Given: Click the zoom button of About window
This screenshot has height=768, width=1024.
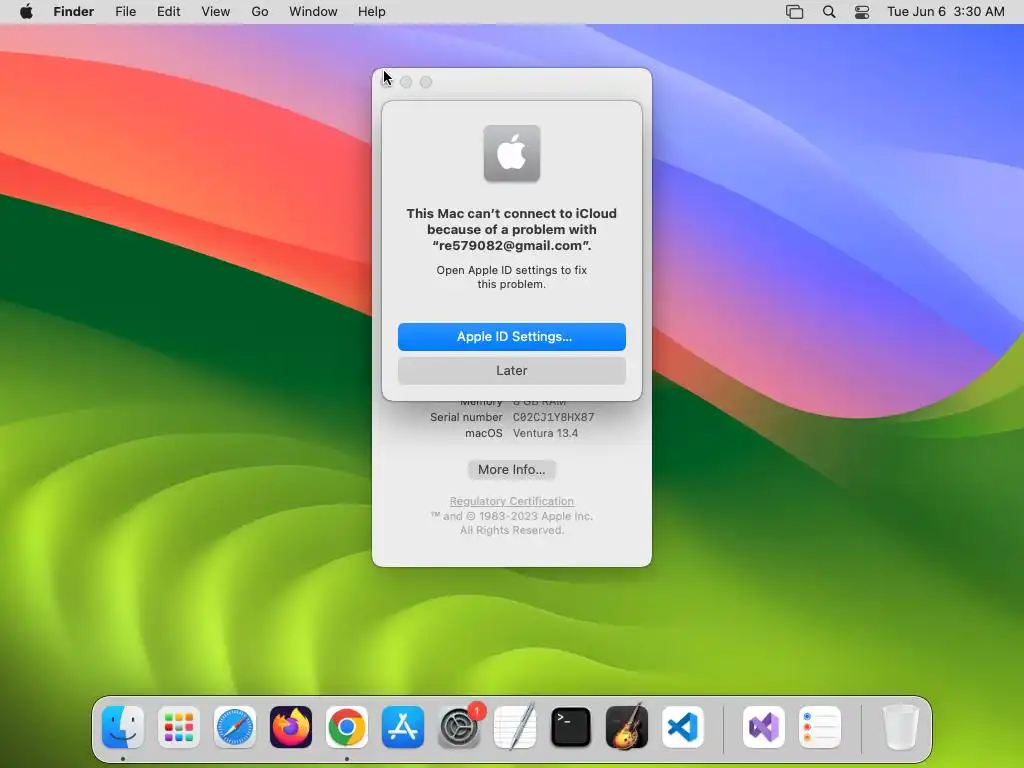Looking at the screenshot, I should [x=426, y=82].
